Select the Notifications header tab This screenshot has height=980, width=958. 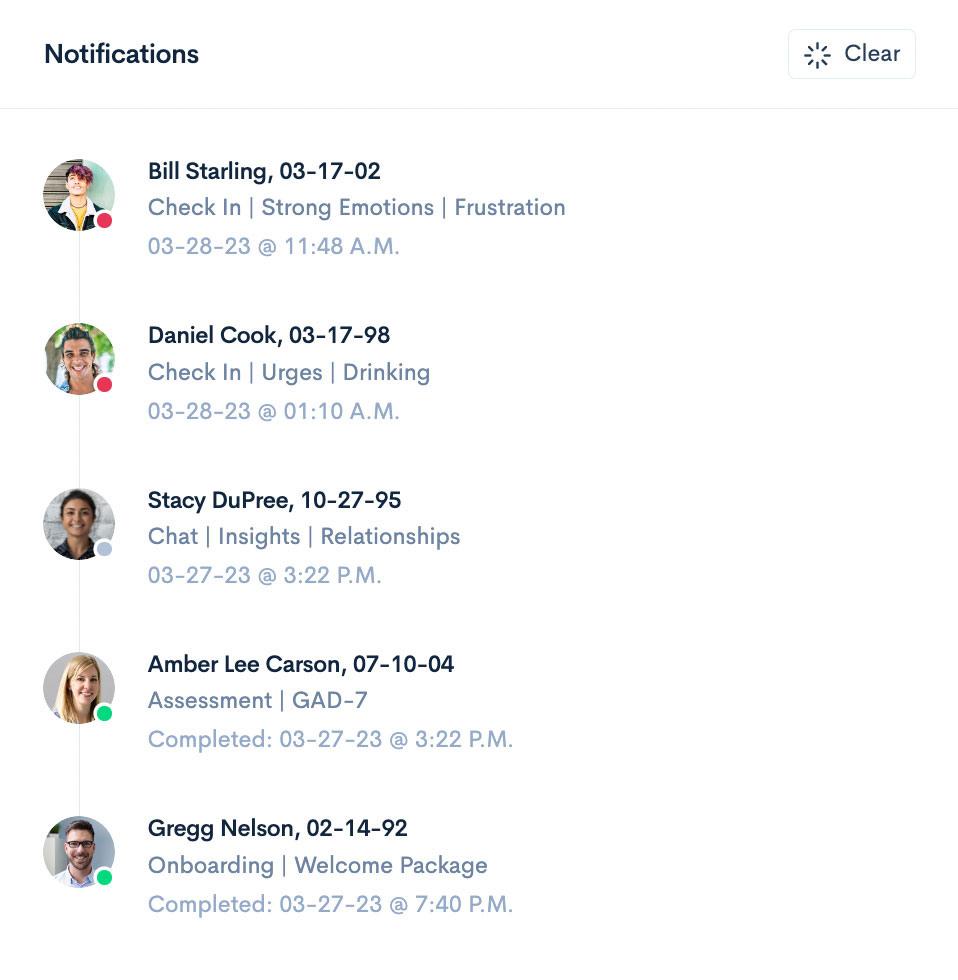[x=121, y=54]
